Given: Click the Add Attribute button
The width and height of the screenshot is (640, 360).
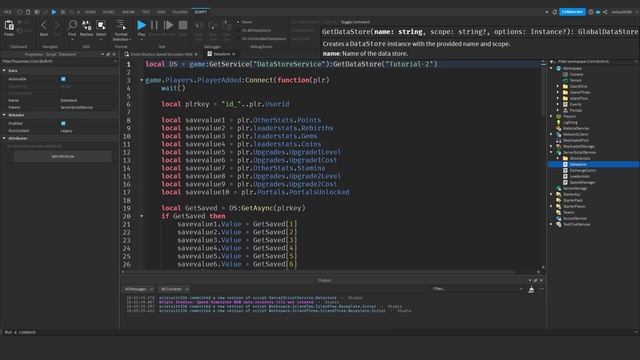Looking at the screenshot, I should (63, 156).
